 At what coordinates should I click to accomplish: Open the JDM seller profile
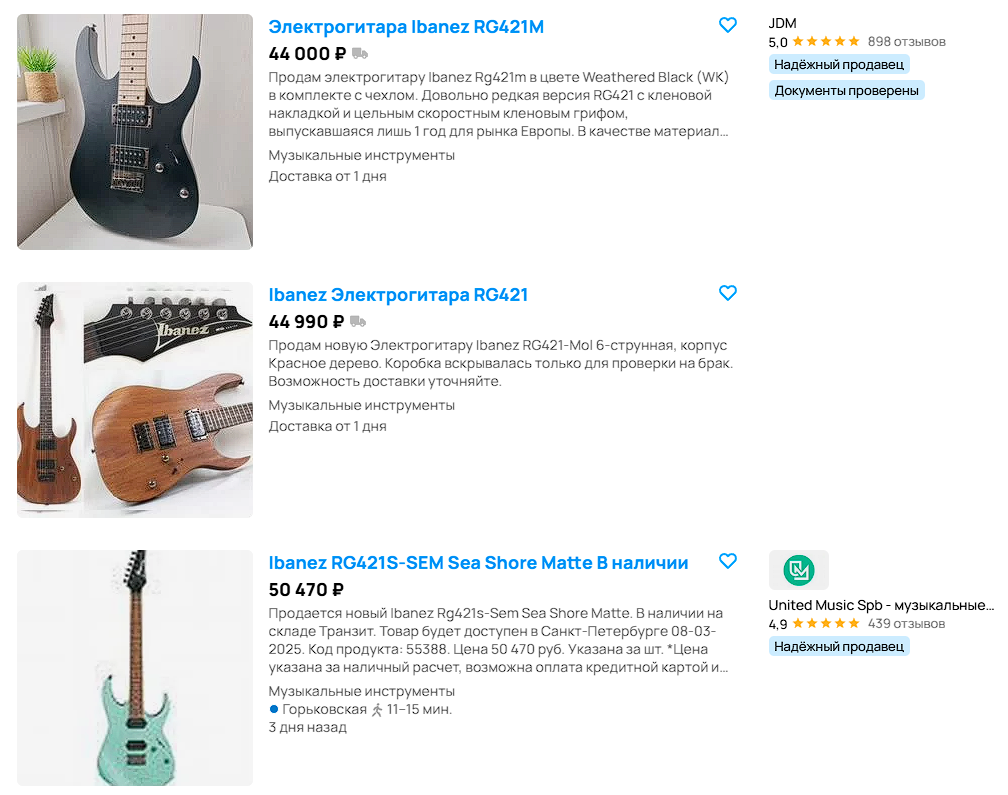click(782, 23)
